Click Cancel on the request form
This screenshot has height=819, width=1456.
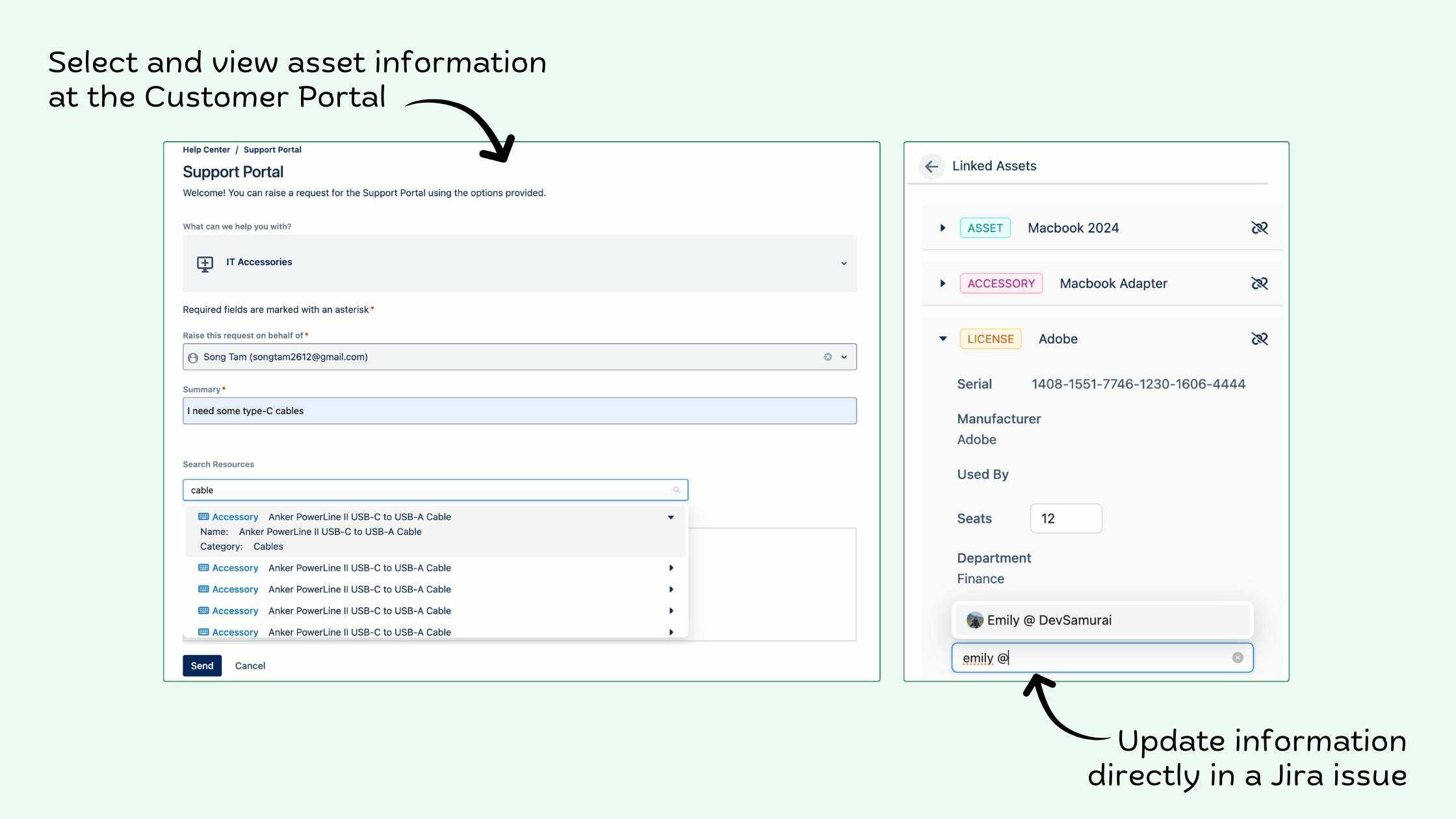coord(250,666)
